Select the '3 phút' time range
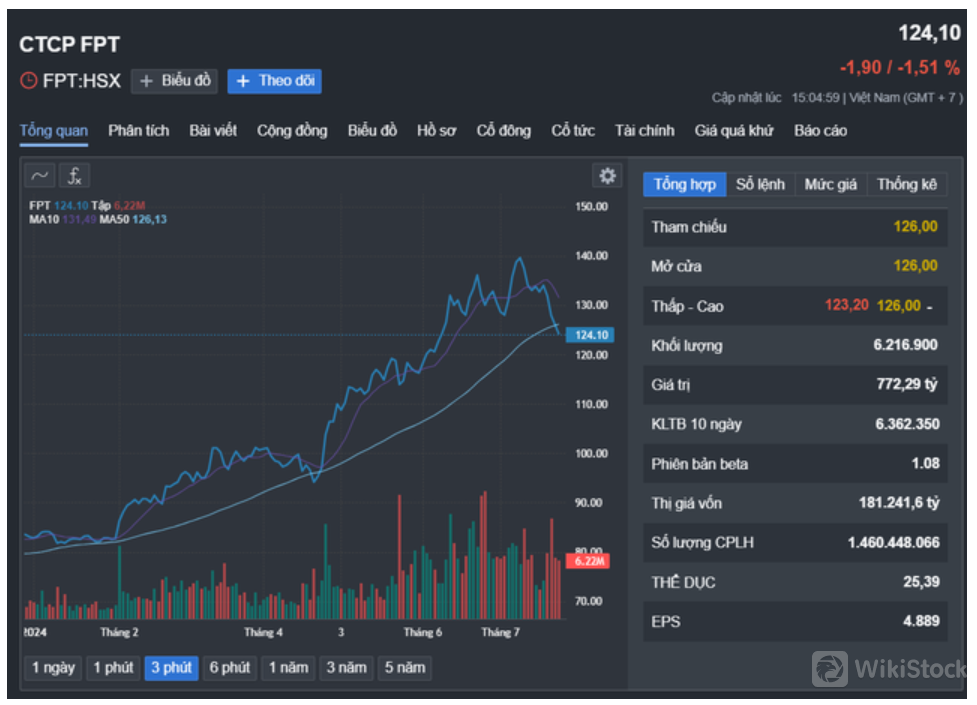The height and width of the screenshot is (705, 977). [170, 668]
